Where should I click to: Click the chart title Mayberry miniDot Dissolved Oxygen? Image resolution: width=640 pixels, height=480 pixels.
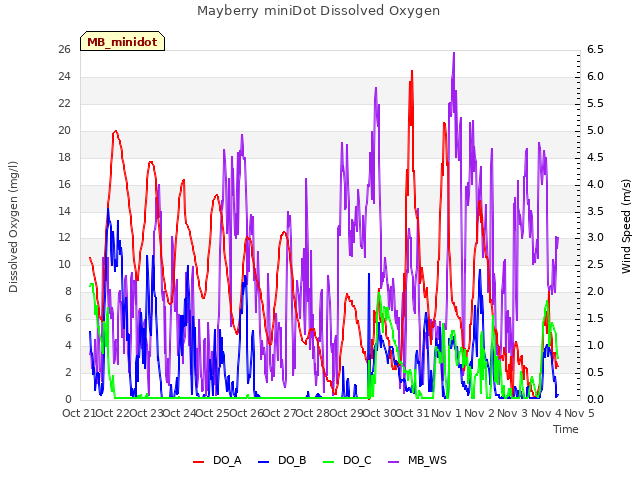click(x=318, y=11)
